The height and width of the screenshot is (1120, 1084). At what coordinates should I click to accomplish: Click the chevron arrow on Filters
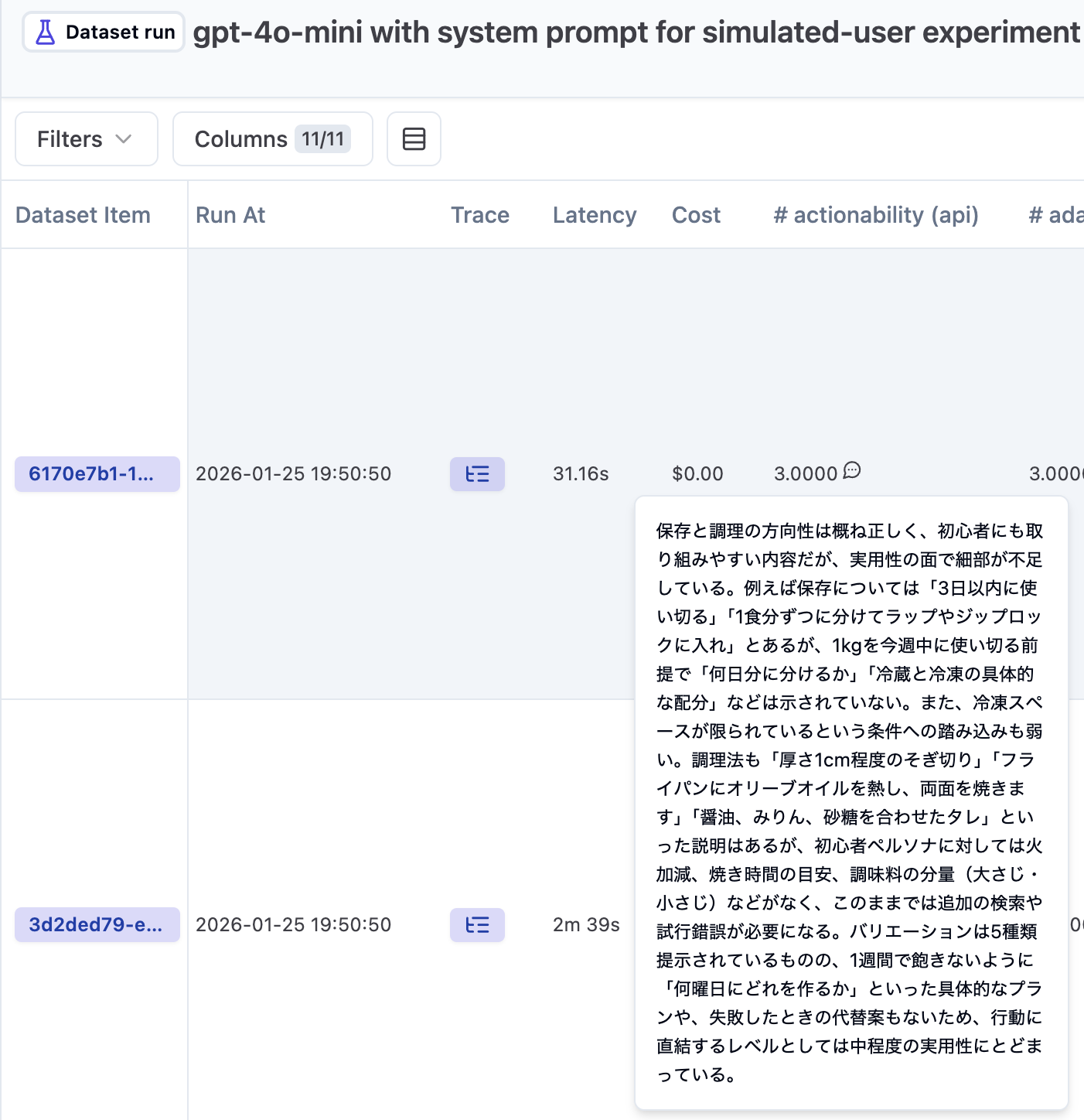tap(124, 138)
